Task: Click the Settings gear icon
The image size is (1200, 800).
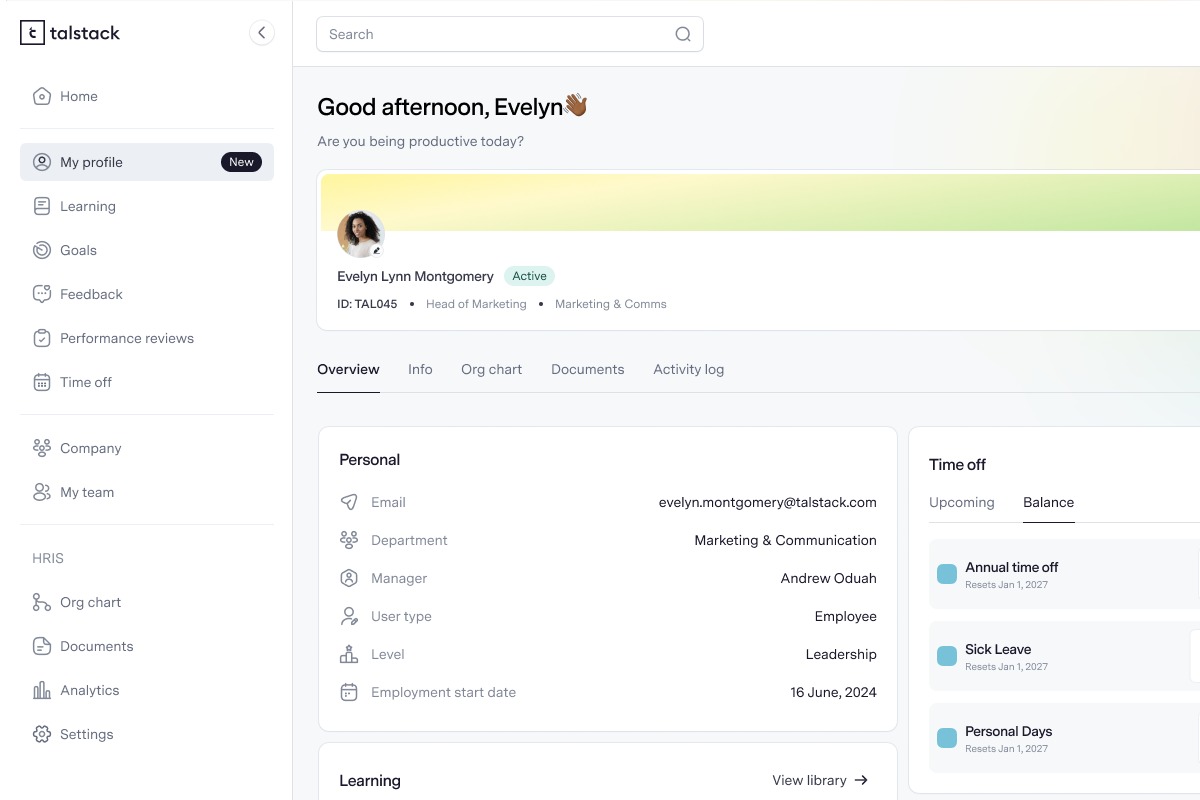Action: pos(42,734)
